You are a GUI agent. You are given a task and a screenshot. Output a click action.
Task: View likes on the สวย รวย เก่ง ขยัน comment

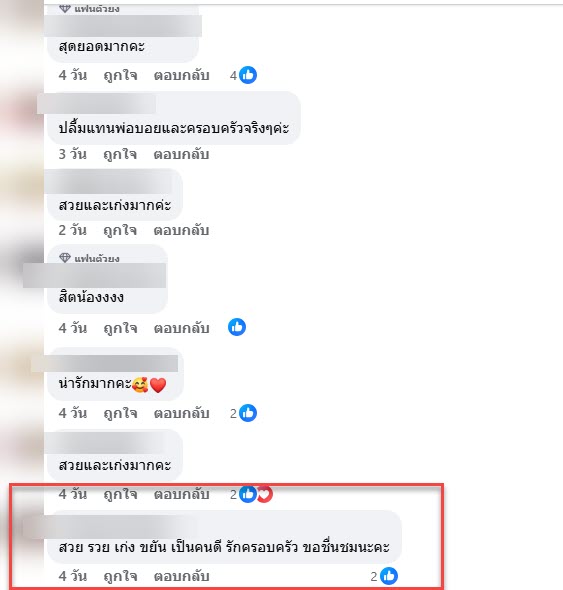384,576
